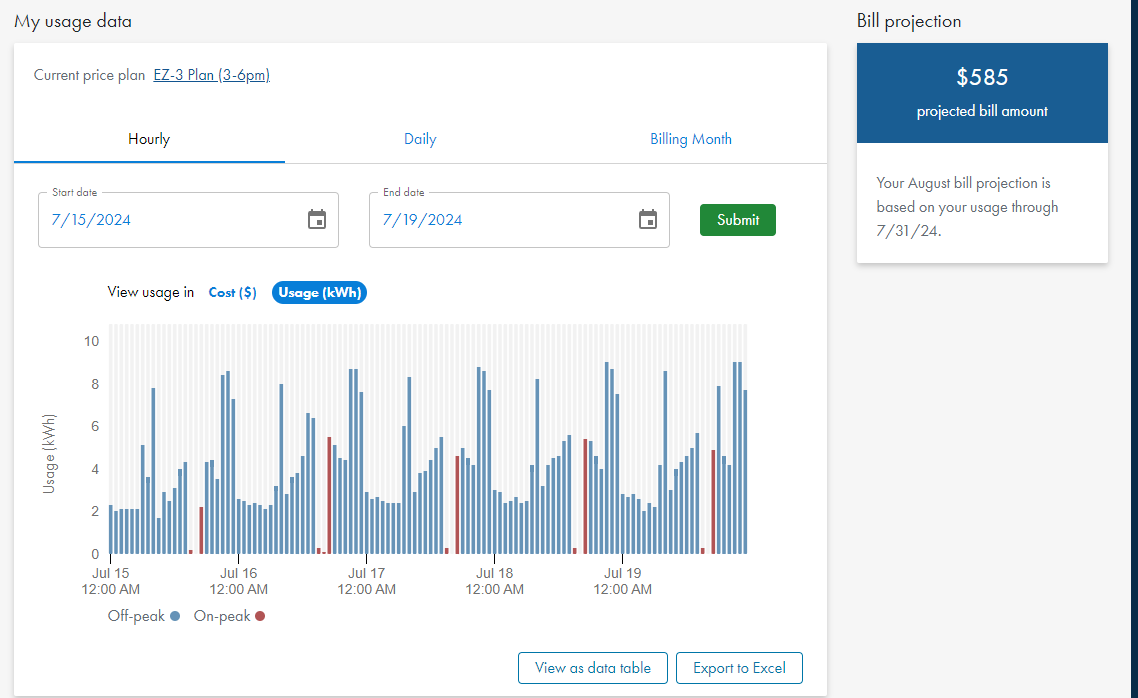1138x698 pixels.
Task: Toggle the Off-peak legend marker
Action: click(x=175, y=617)
